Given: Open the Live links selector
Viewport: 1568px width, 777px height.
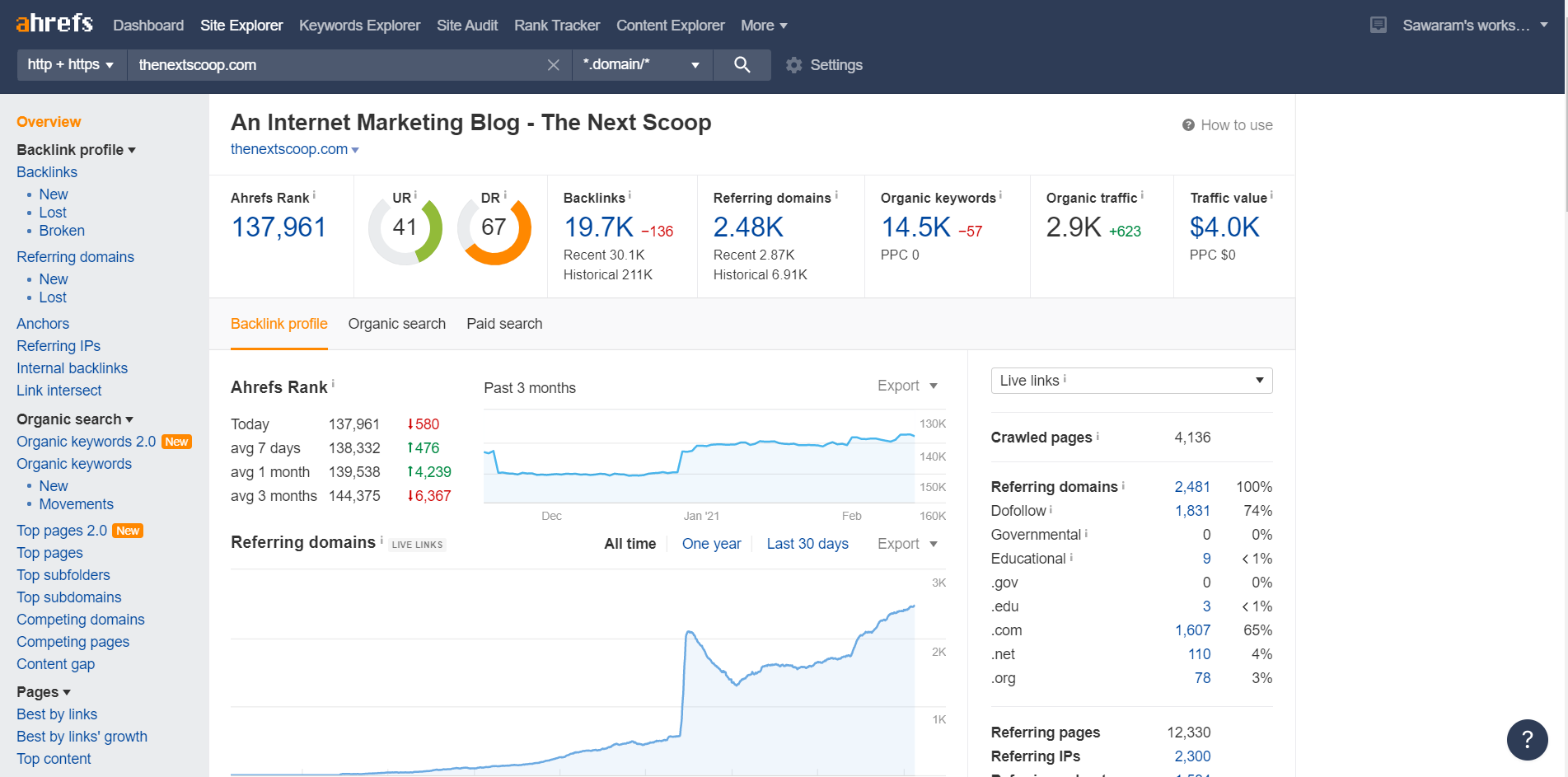Looking at the screenshot, I should point(1131,381).
